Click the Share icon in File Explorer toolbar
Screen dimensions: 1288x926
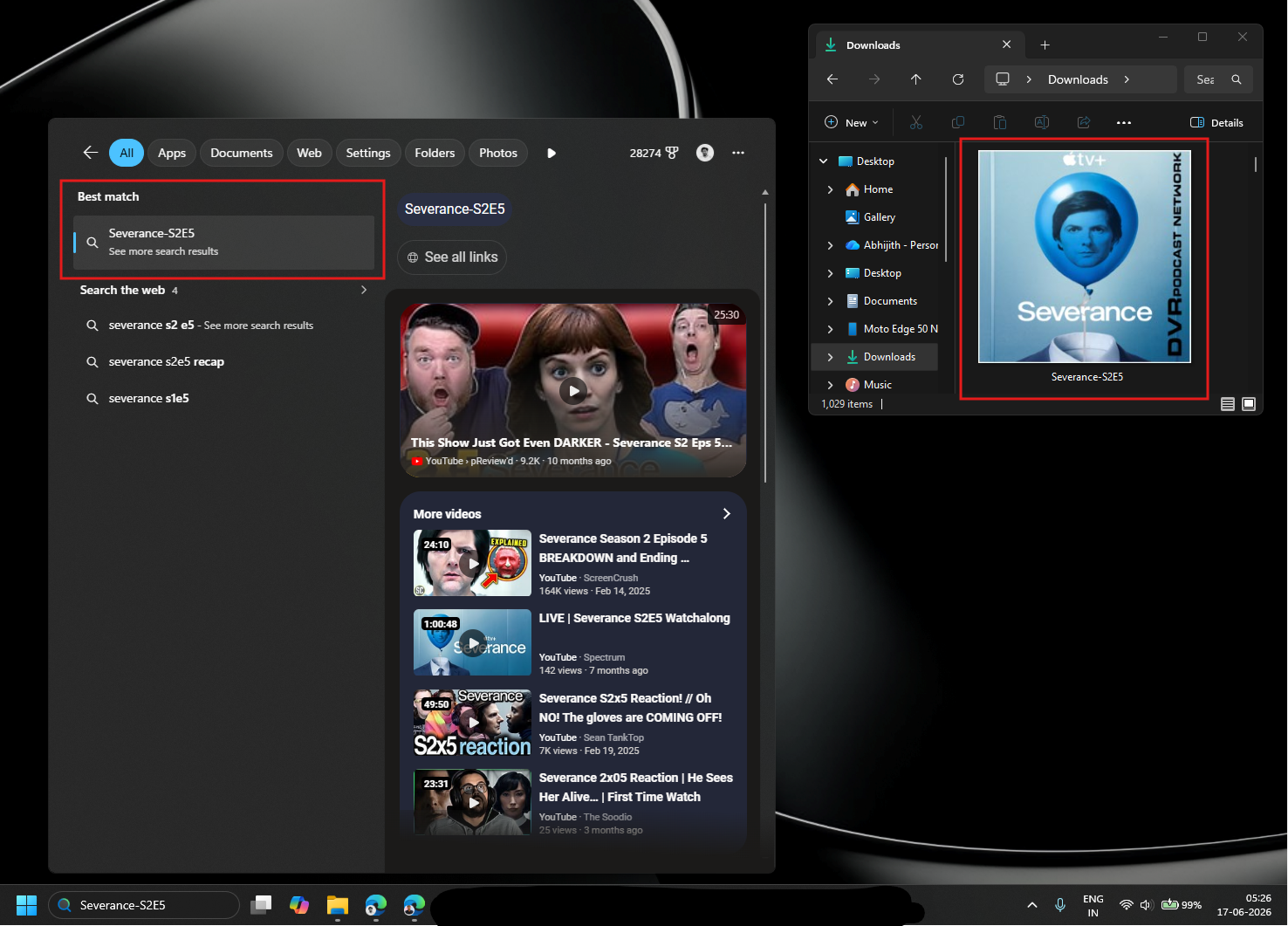coord(1084,123)
